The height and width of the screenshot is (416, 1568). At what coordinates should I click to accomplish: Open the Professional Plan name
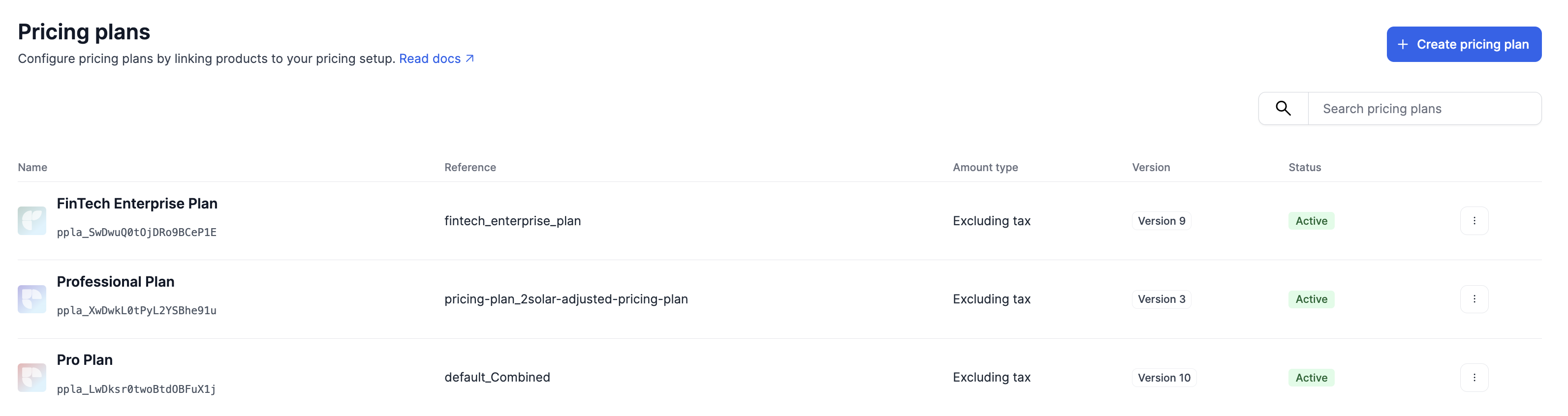click(x=116, y=282)
